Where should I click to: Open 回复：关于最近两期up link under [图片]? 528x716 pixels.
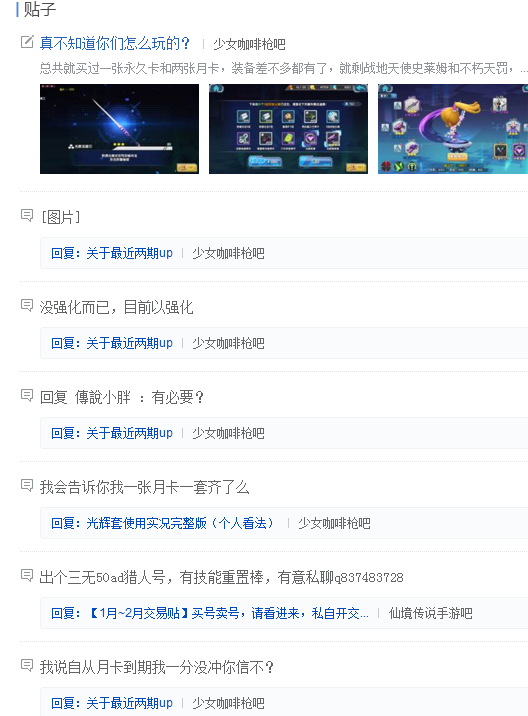pos(112,253)
